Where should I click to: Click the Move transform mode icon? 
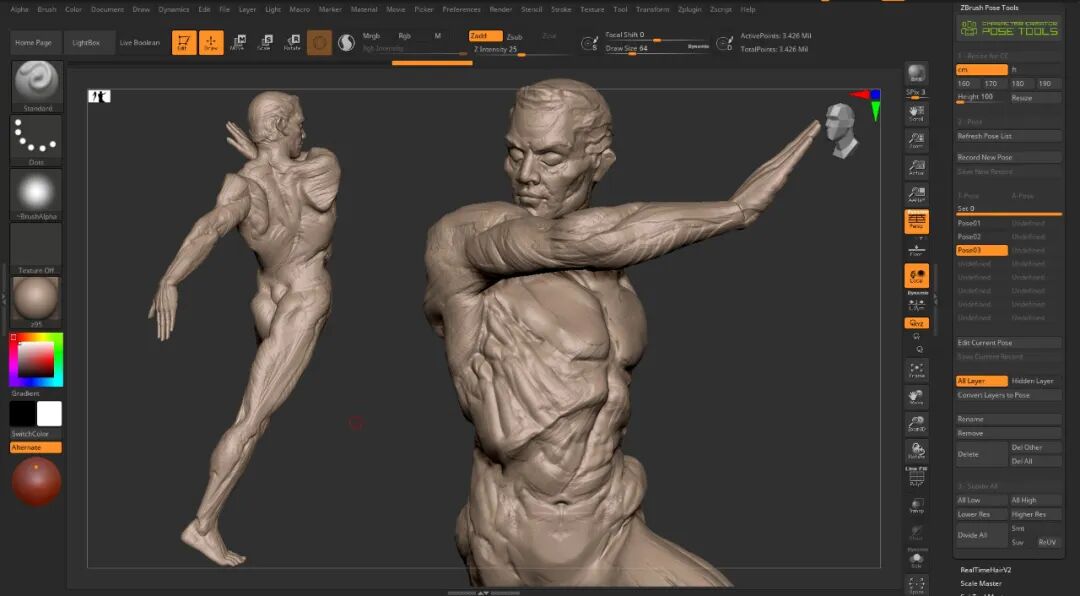click(238, 43)
